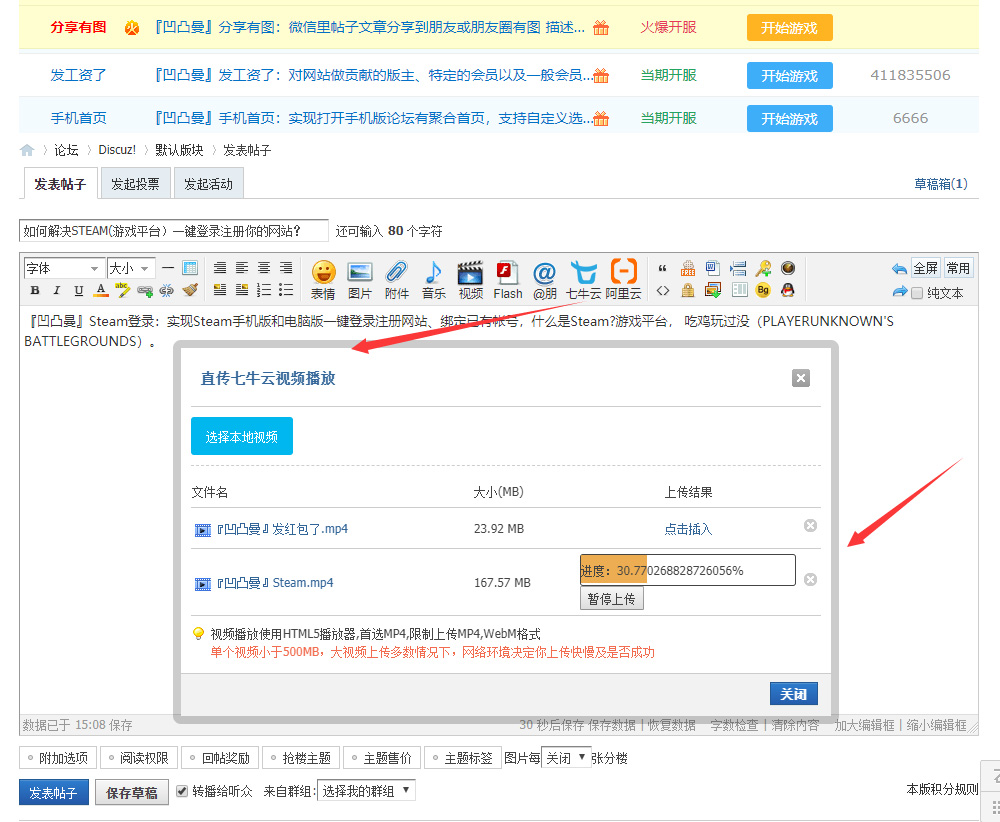Open the 阿里云 upload tool

623,280
